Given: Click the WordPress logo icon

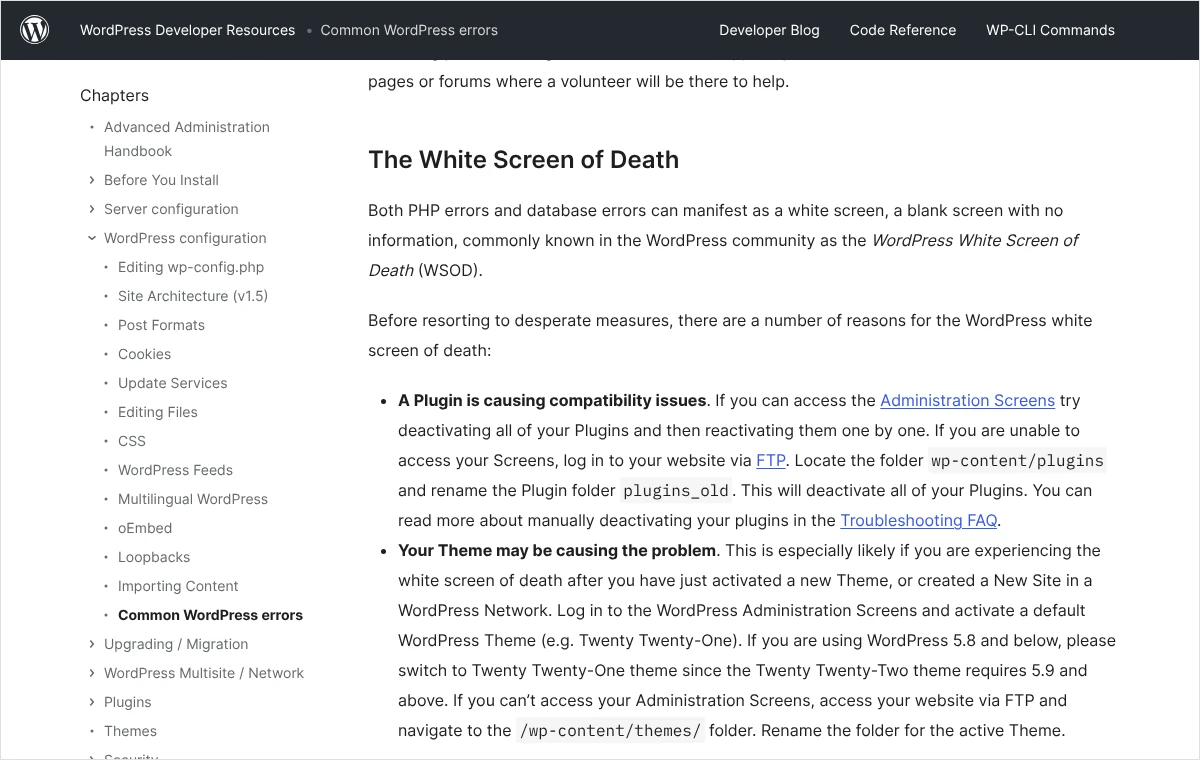Looking at the screenshot, I should pos(35,30).
